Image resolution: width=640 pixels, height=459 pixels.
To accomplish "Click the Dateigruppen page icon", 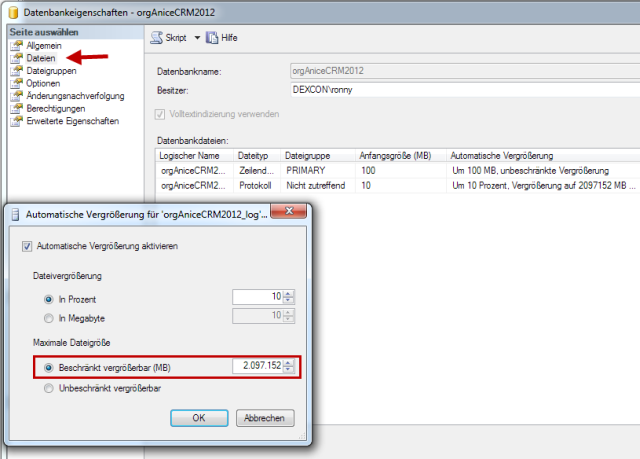I will point(16,71).
